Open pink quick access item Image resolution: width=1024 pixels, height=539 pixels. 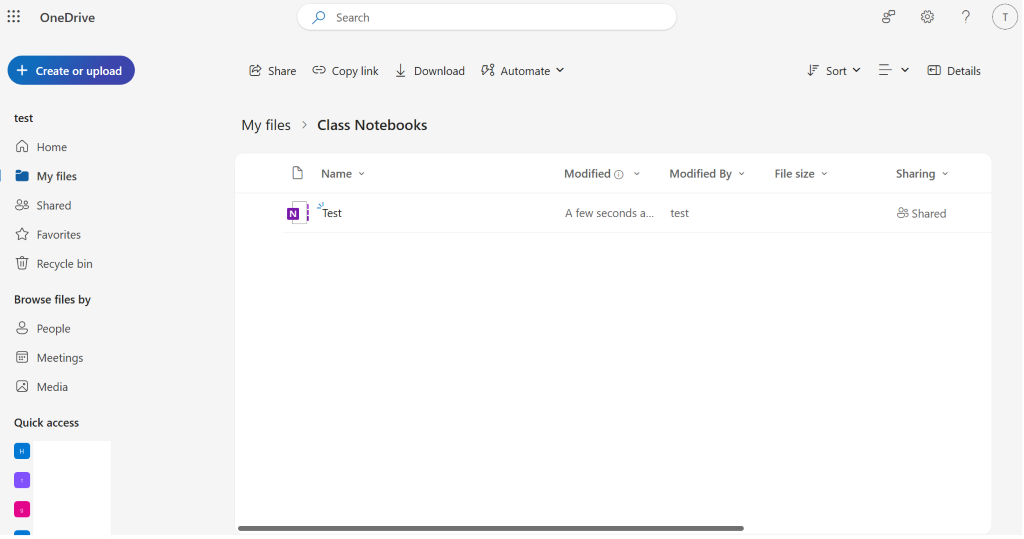point(22,509)
